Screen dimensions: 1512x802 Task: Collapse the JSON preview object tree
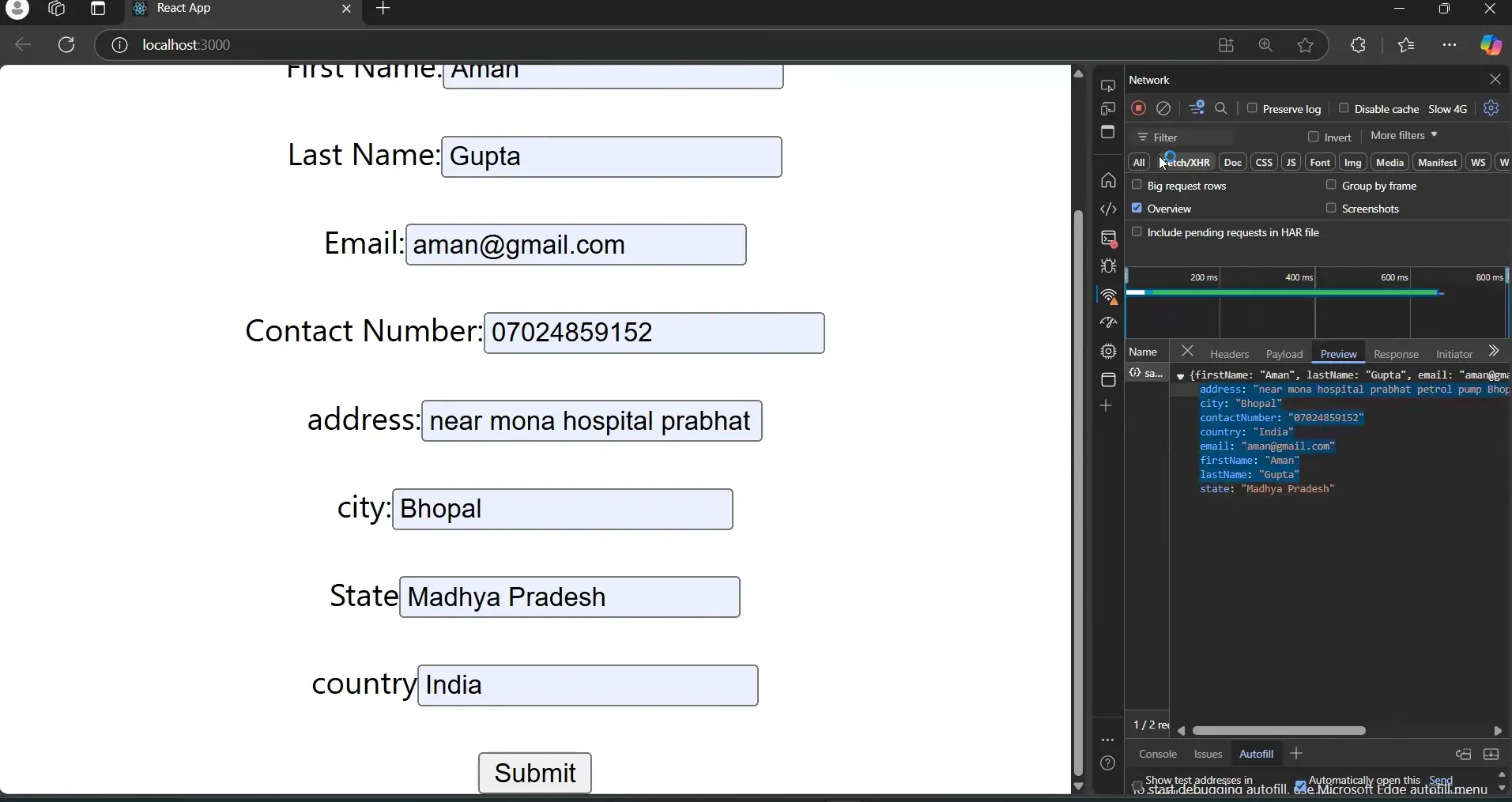click(x=1180, y=376)
